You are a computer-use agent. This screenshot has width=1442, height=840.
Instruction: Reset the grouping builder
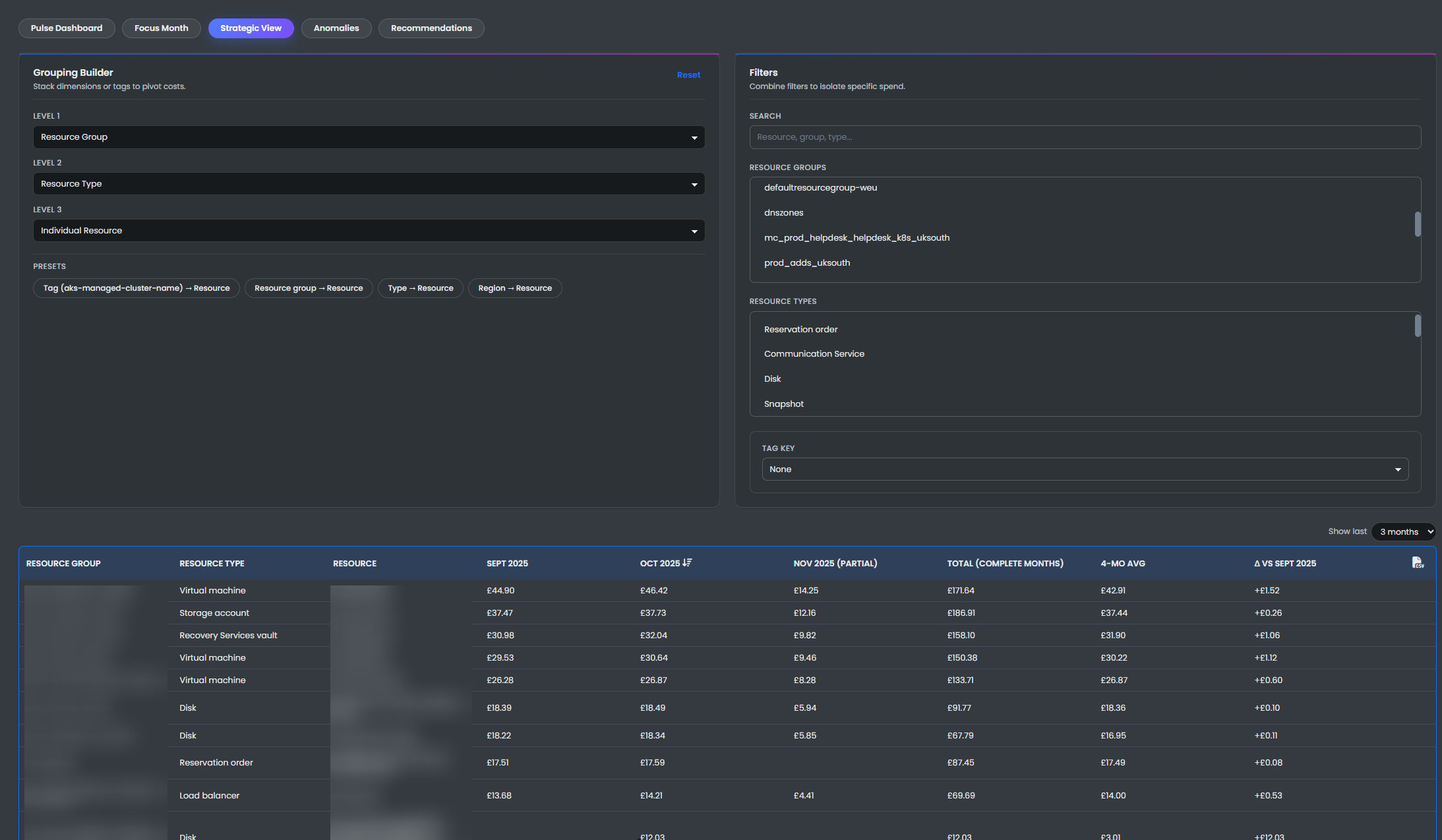point(688,75)
